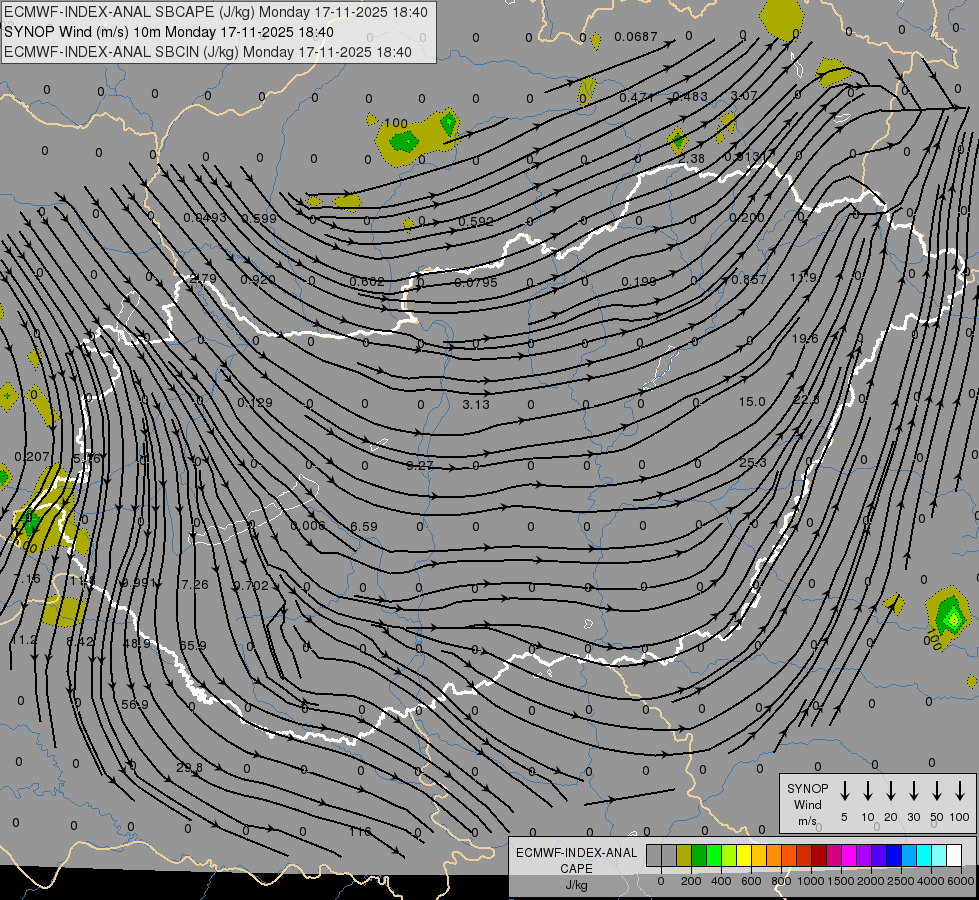Click the 2500 tick label in CAPE legend
Image resolution: width=979 pixels, height=900 pixels.
click(900, 881)
